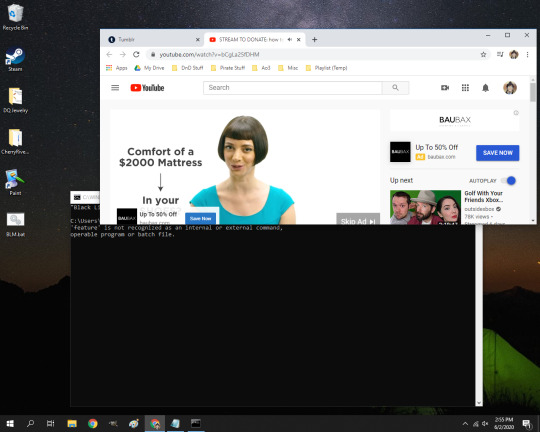Open the outsidexbox channel name
Screen dimensions: 540x432
point(479,209)
